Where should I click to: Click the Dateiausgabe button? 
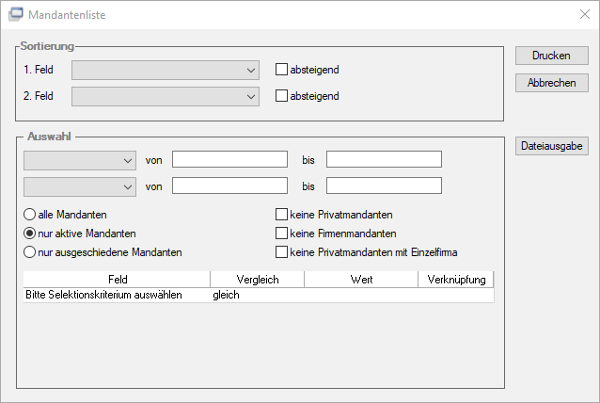(551, 146)
